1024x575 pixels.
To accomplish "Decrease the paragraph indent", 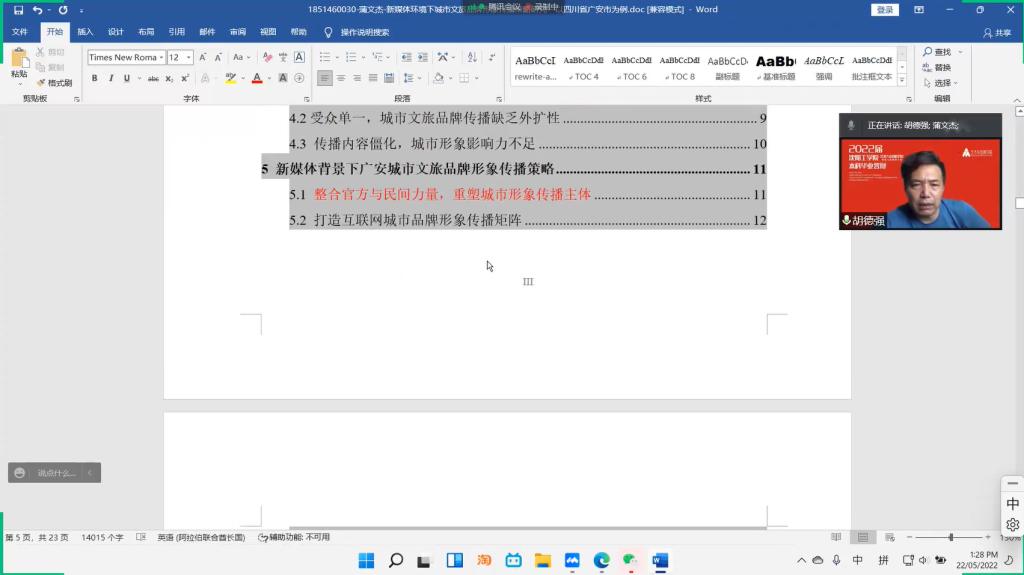I will point(406,58).
